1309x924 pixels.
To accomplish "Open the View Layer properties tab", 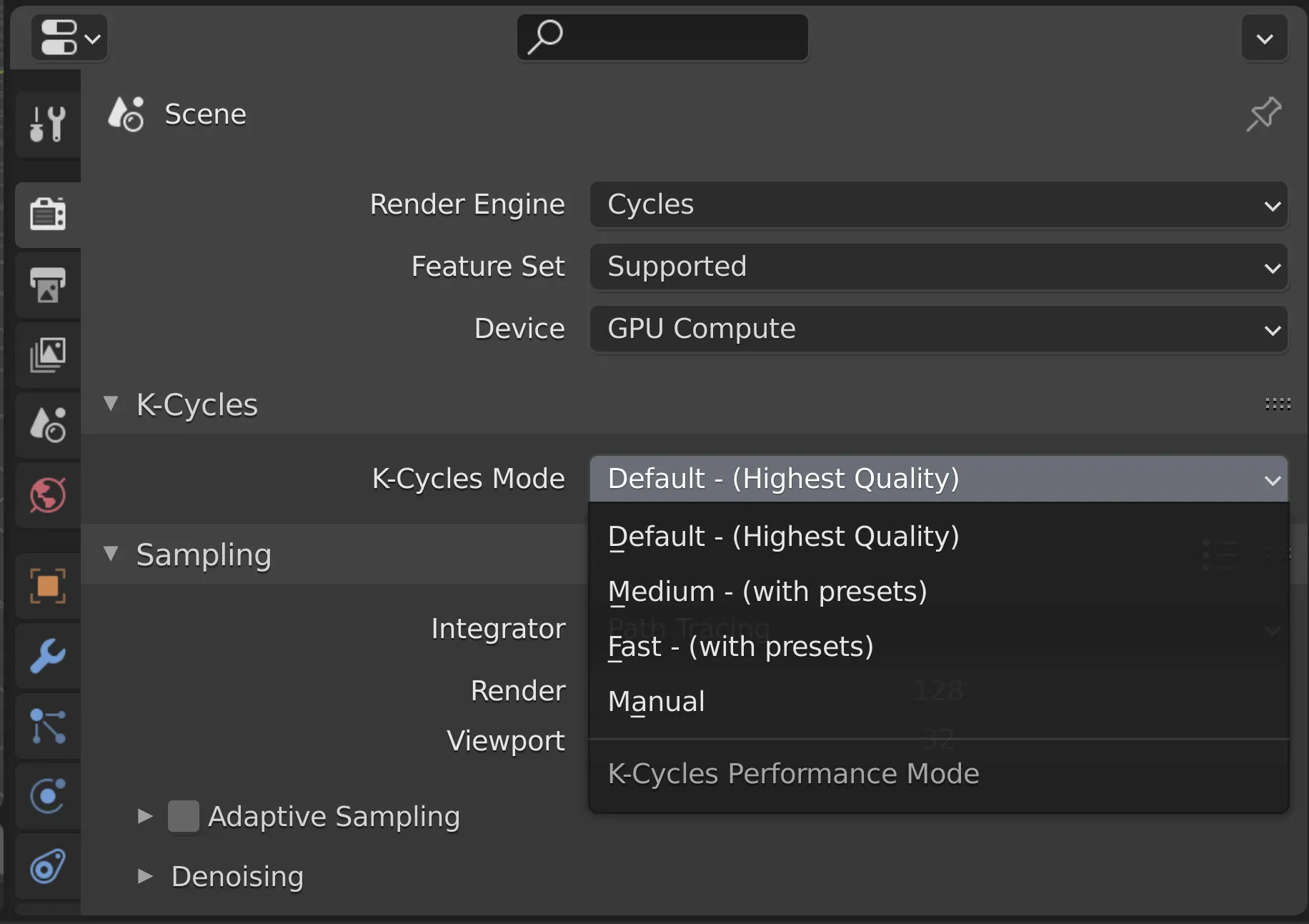I will coord(48,354).
